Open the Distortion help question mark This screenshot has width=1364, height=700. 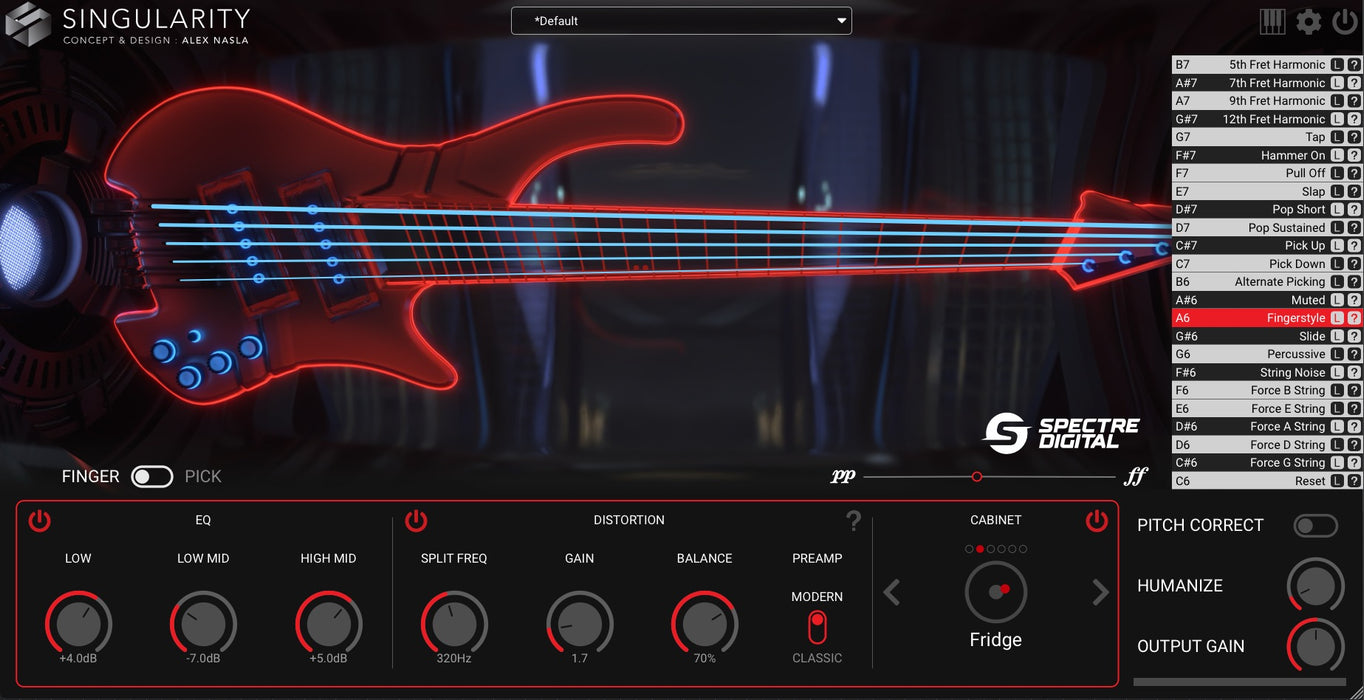[x=854, y=521]
